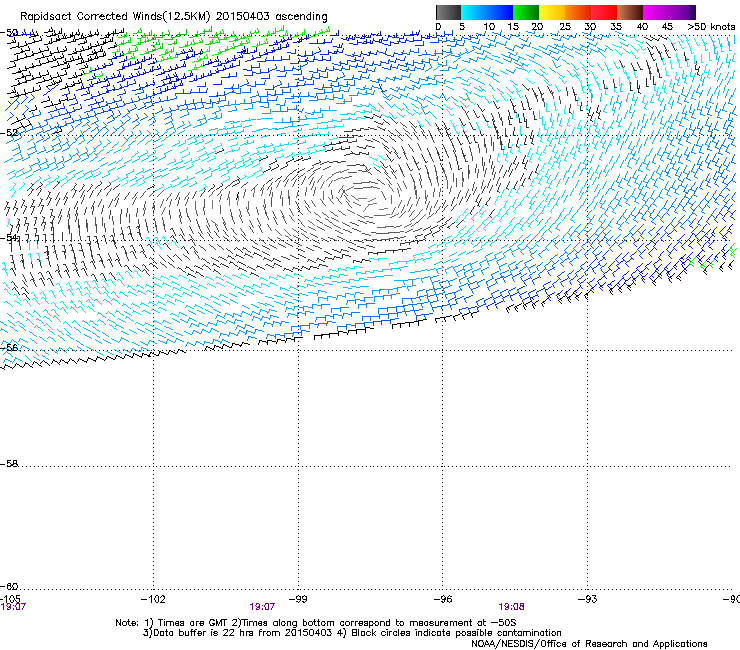
Task: Click the NOAA/NESDIS credit line
Action: pyautogui.click(x=589, y=644)
